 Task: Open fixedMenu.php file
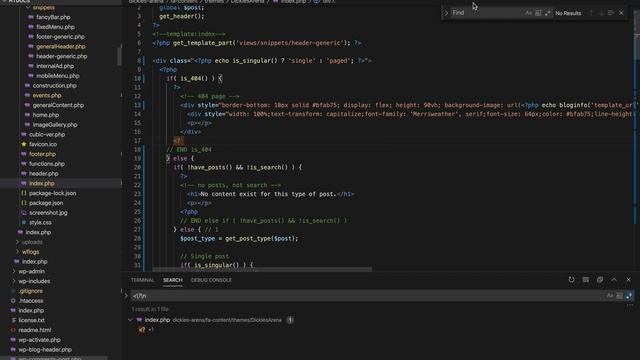pos(55,27)
